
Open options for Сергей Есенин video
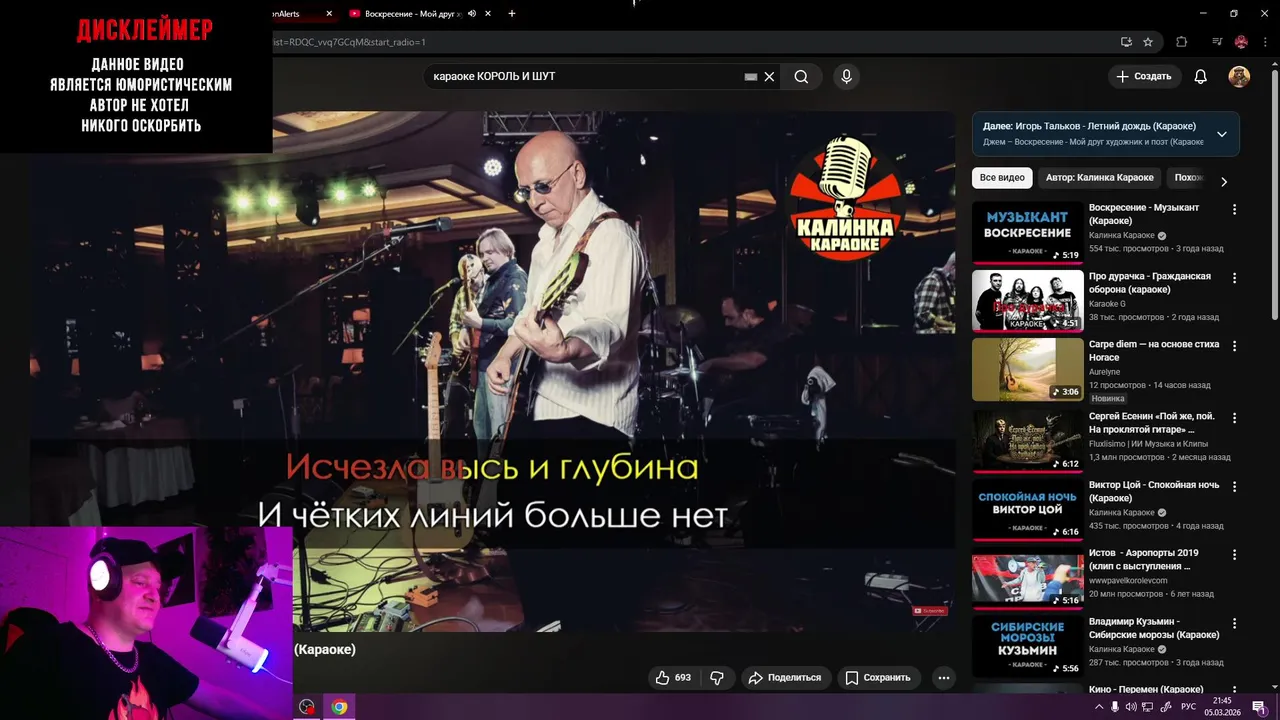[x=1234, y=418]
